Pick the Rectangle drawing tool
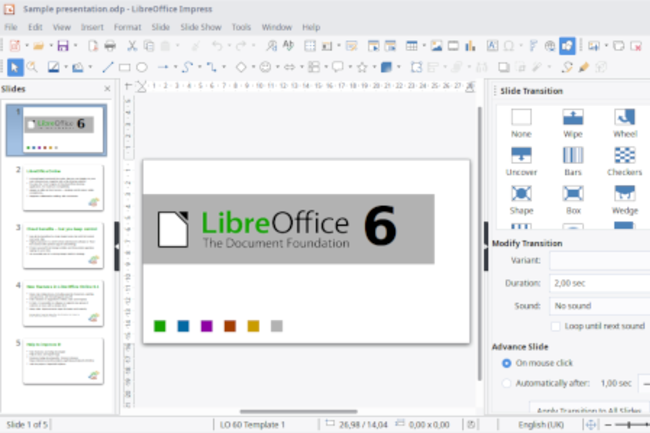Screen dimensions: 650x433 tap(124, 67)
